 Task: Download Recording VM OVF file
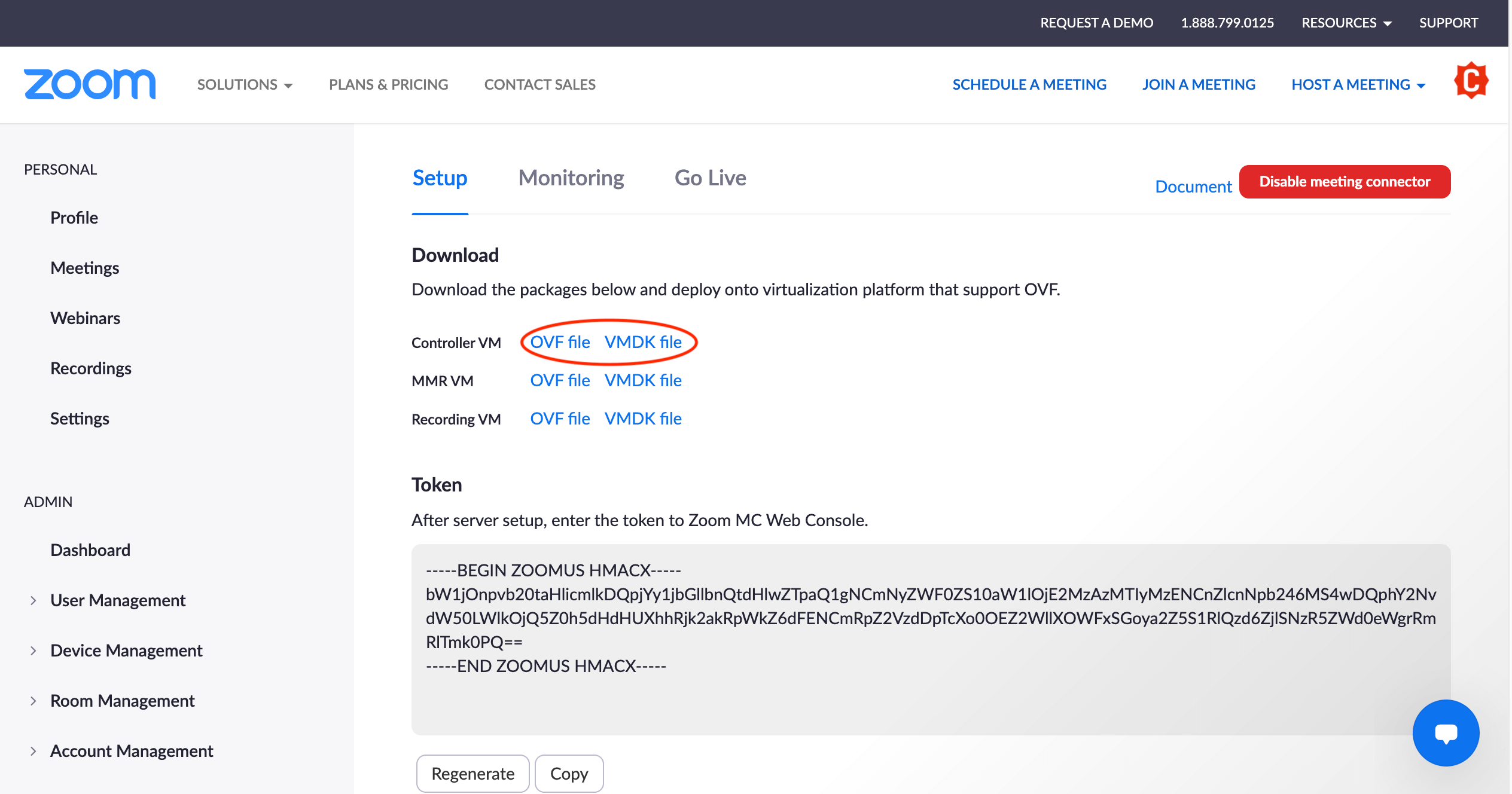560,419
